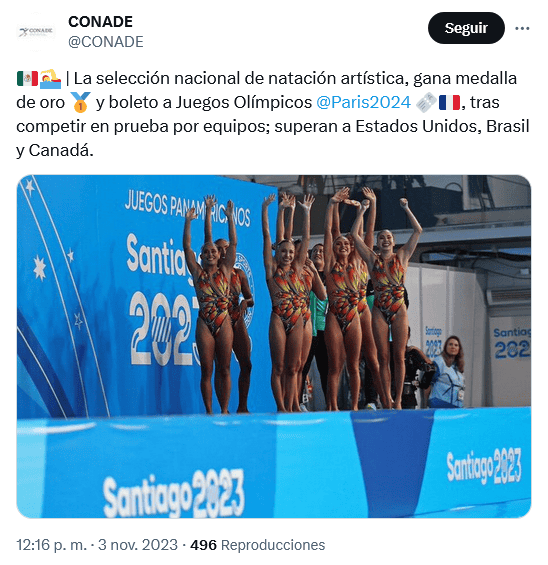Click the Reproducciones label text
This screenshot has height=565, width=548.
tap(273, 545)
